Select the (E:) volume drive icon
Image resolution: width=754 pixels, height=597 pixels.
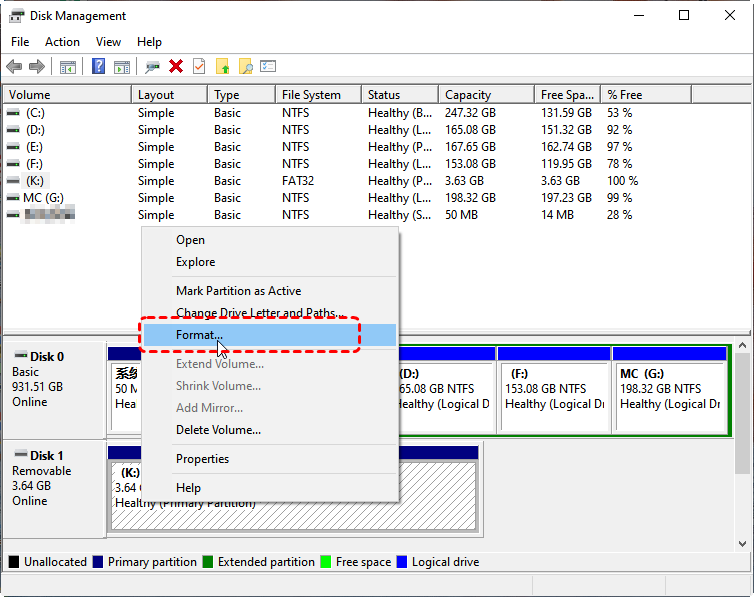coord(13,147)
